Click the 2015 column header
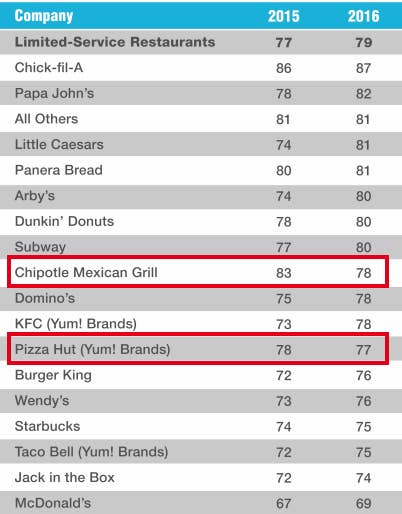 tap(284, 16)
